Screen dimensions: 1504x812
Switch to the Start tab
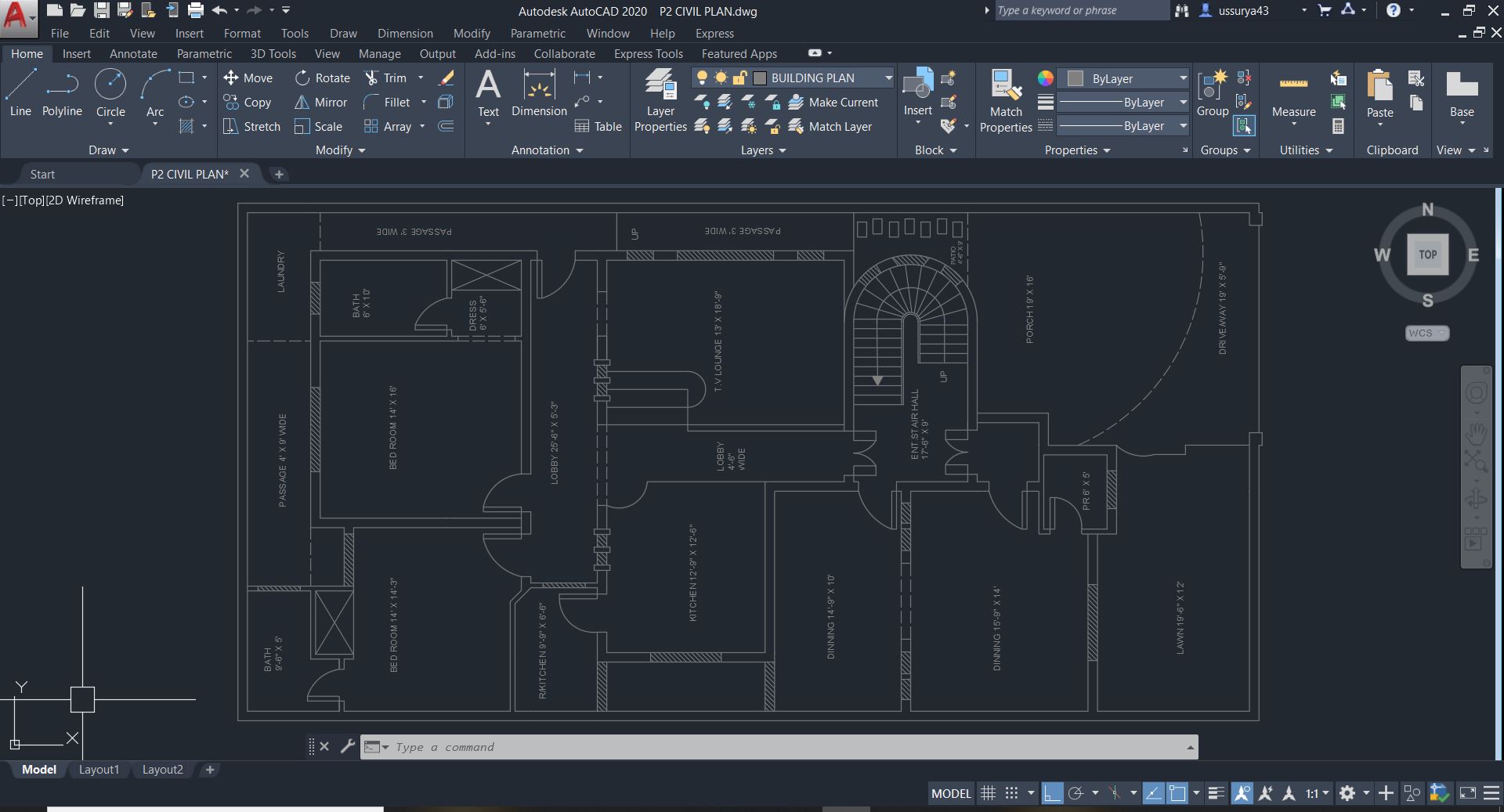pyautogui.click(x=42, y=174)
